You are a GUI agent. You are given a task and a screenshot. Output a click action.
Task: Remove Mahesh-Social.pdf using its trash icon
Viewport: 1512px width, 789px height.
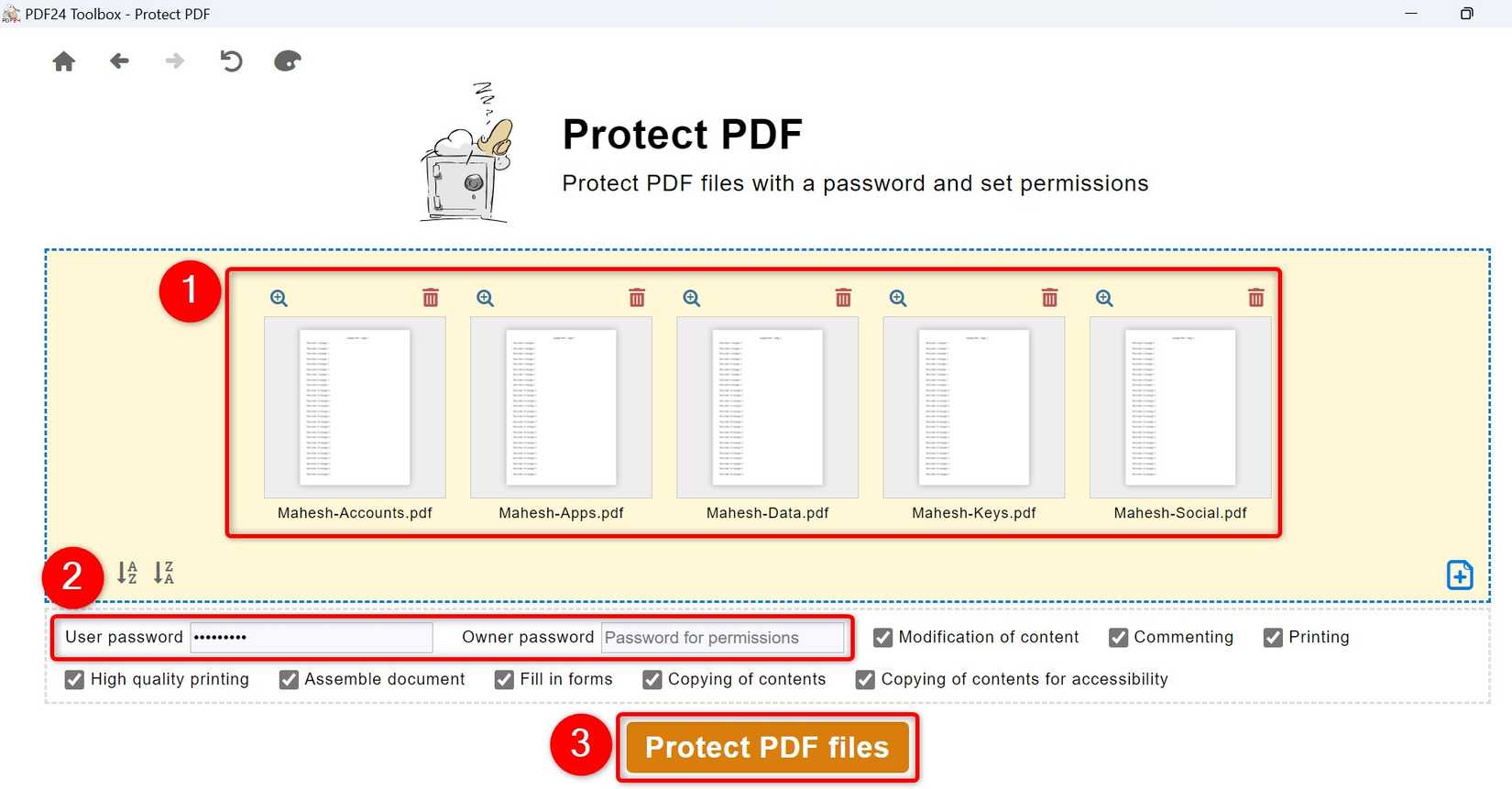pos(1255,297)
